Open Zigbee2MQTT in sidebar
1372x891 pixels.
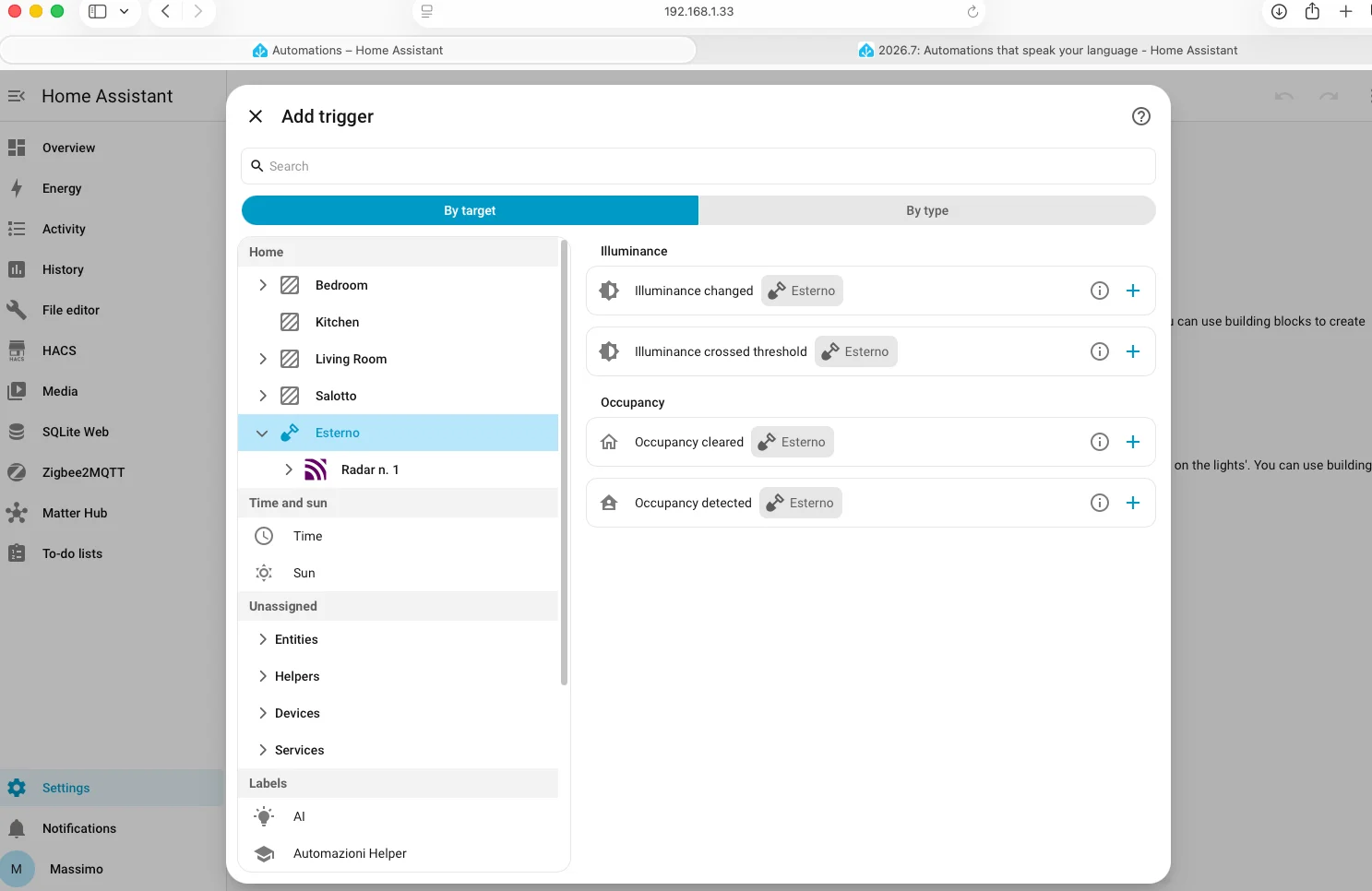point(112,472)
